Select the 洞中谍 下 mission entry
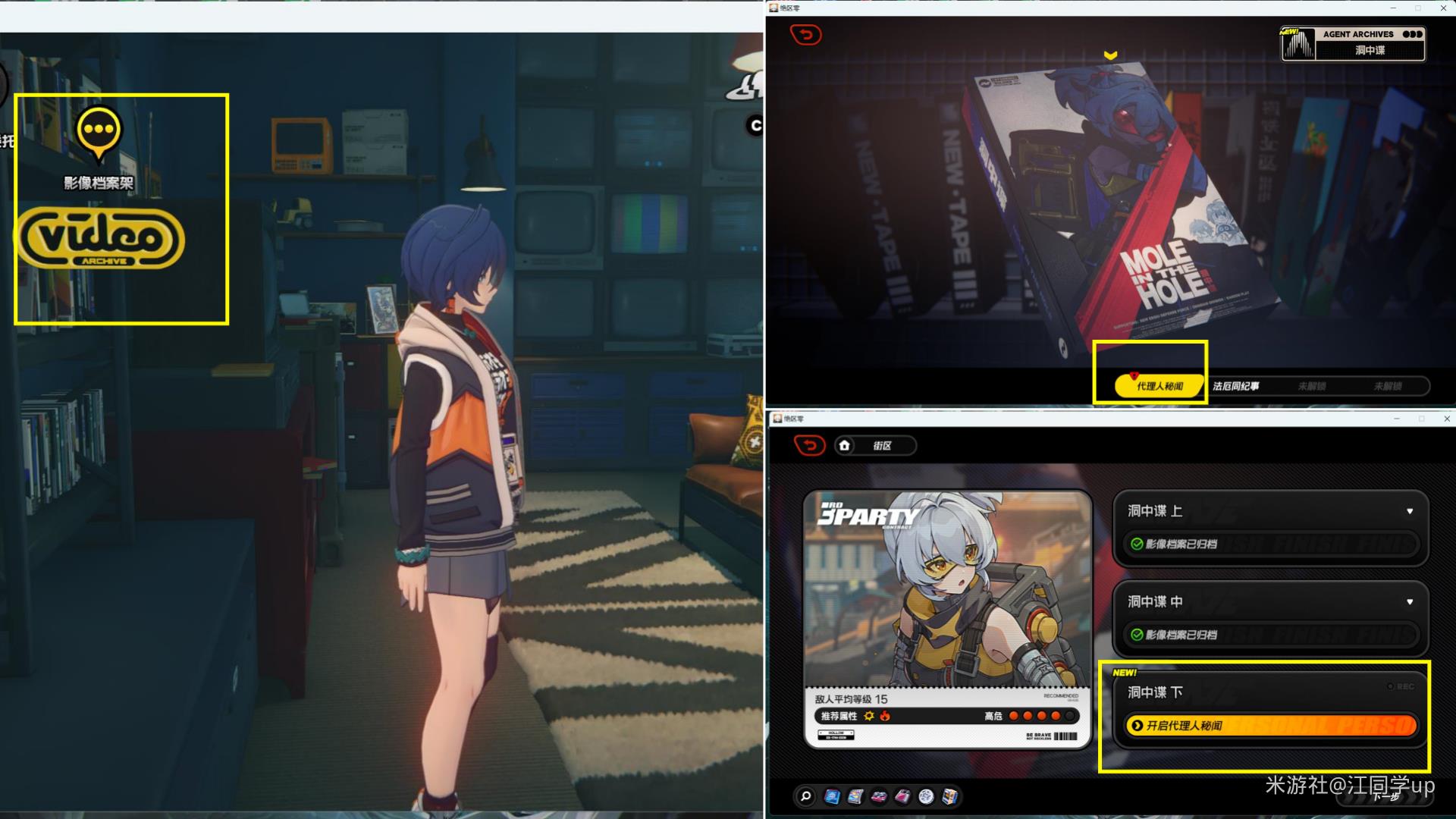This screenshot has width=1456, height=819. coord(1270,709)
